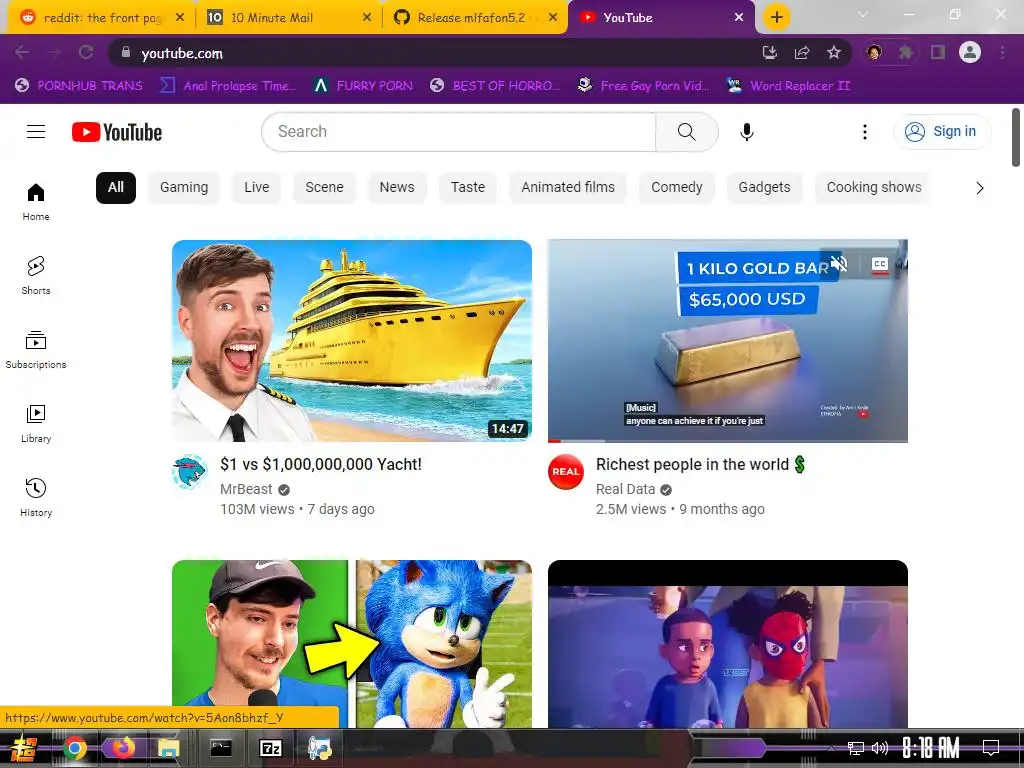Open the Richest people in the world title

pos(701,464)
